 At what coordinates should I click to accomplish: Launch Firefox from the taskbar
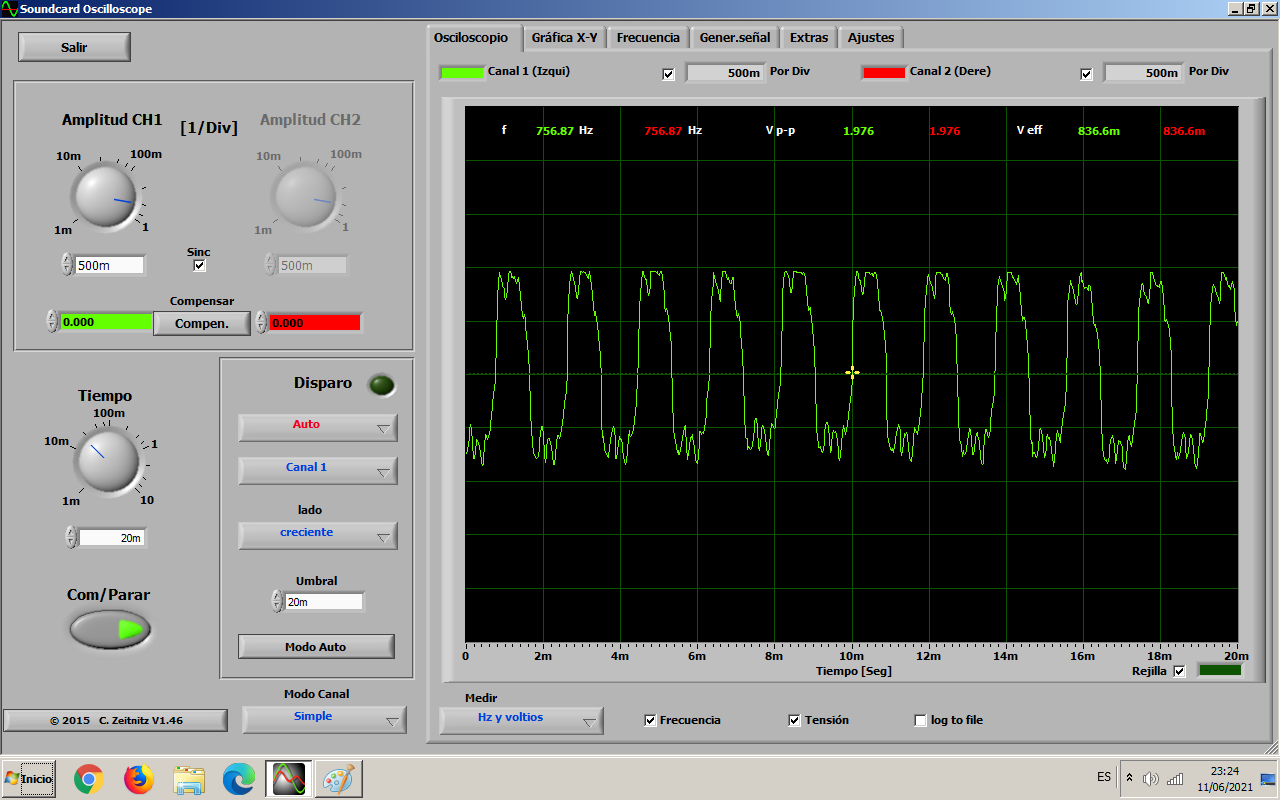pyautogui.click(x=139, y=778)
